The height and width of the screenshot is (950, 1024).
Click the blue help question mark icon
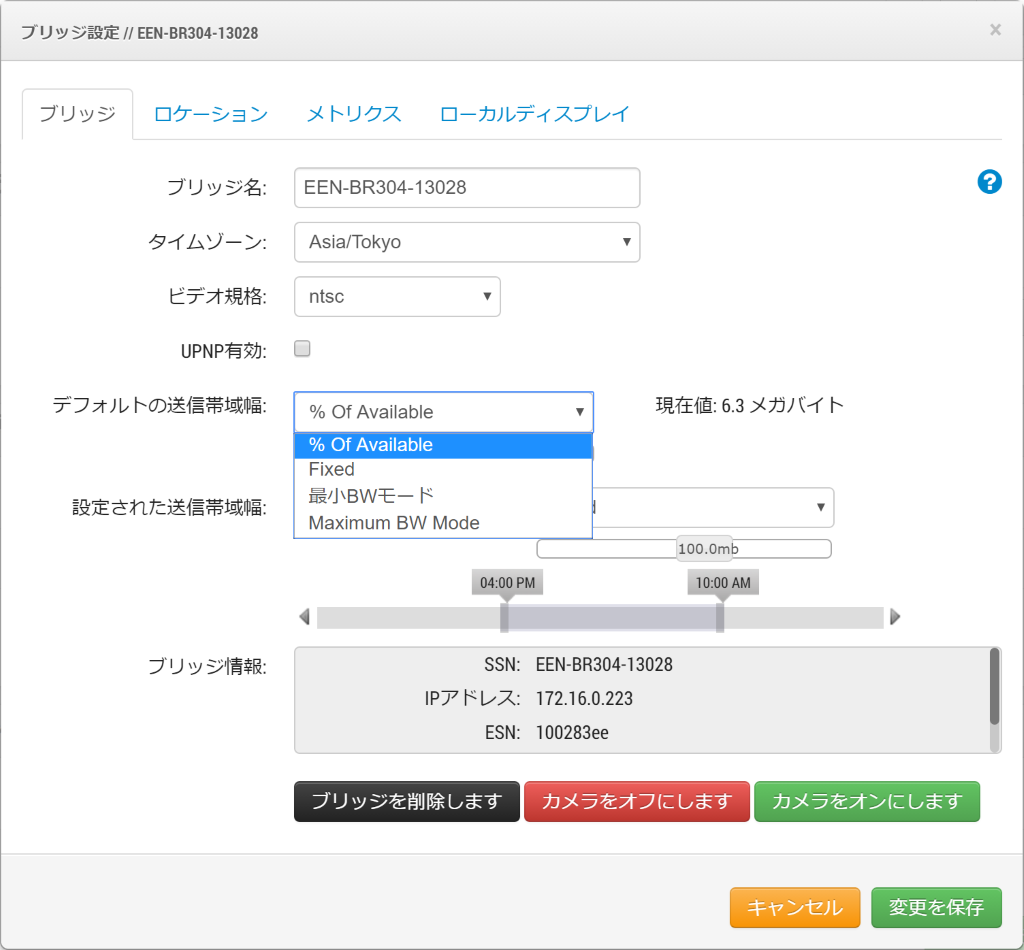coord(989,182)
